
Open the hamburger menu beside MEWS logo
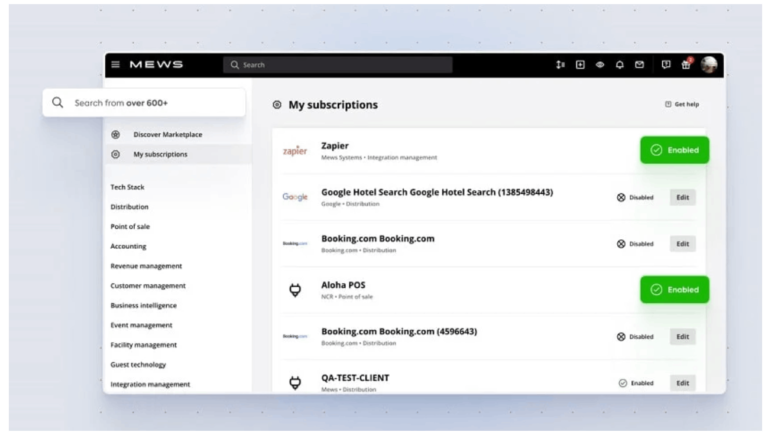tap(116, 65)
